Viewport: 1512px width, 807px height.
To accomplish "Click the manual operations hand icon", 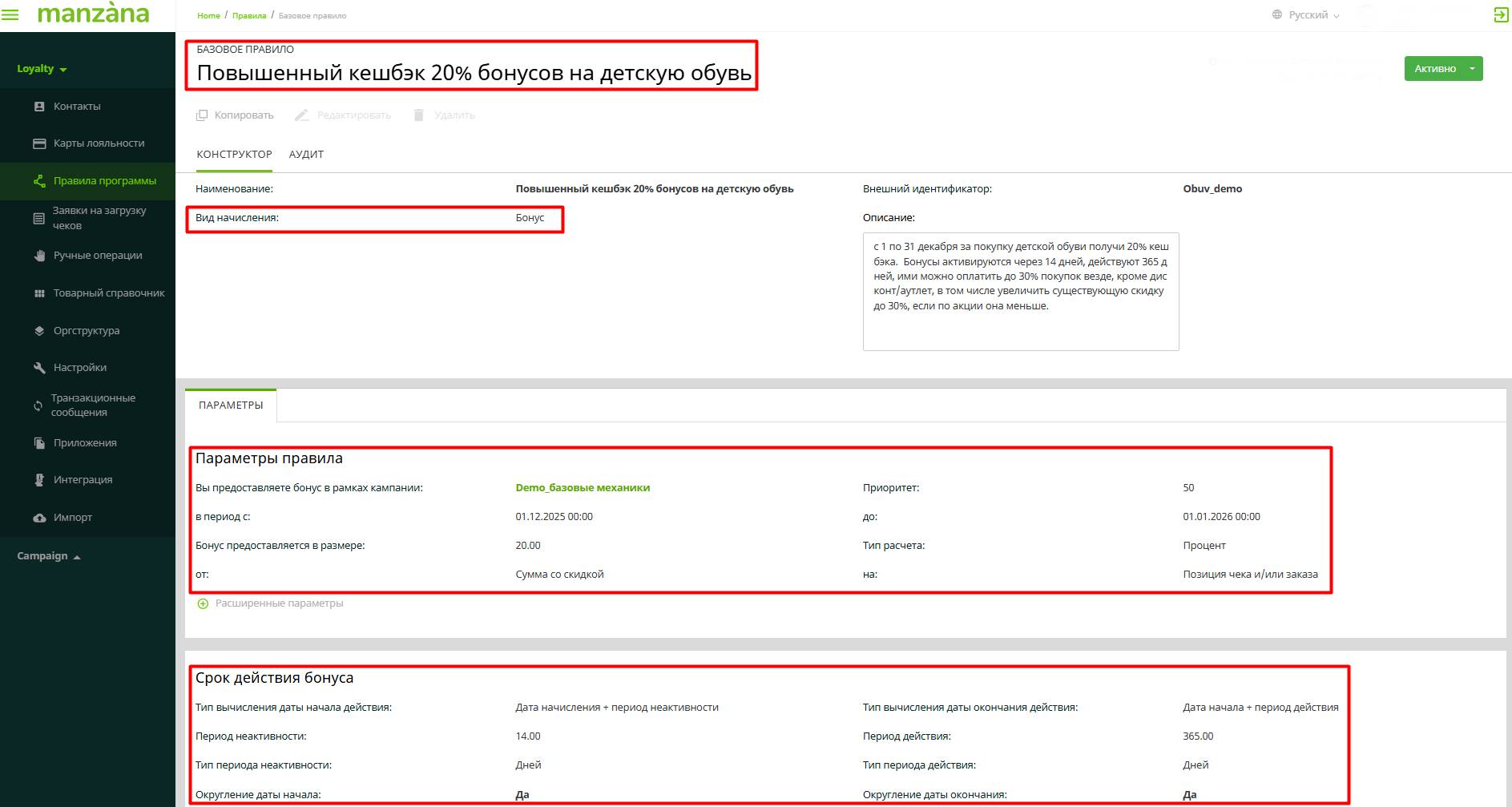I will click(x=39, y=256).
